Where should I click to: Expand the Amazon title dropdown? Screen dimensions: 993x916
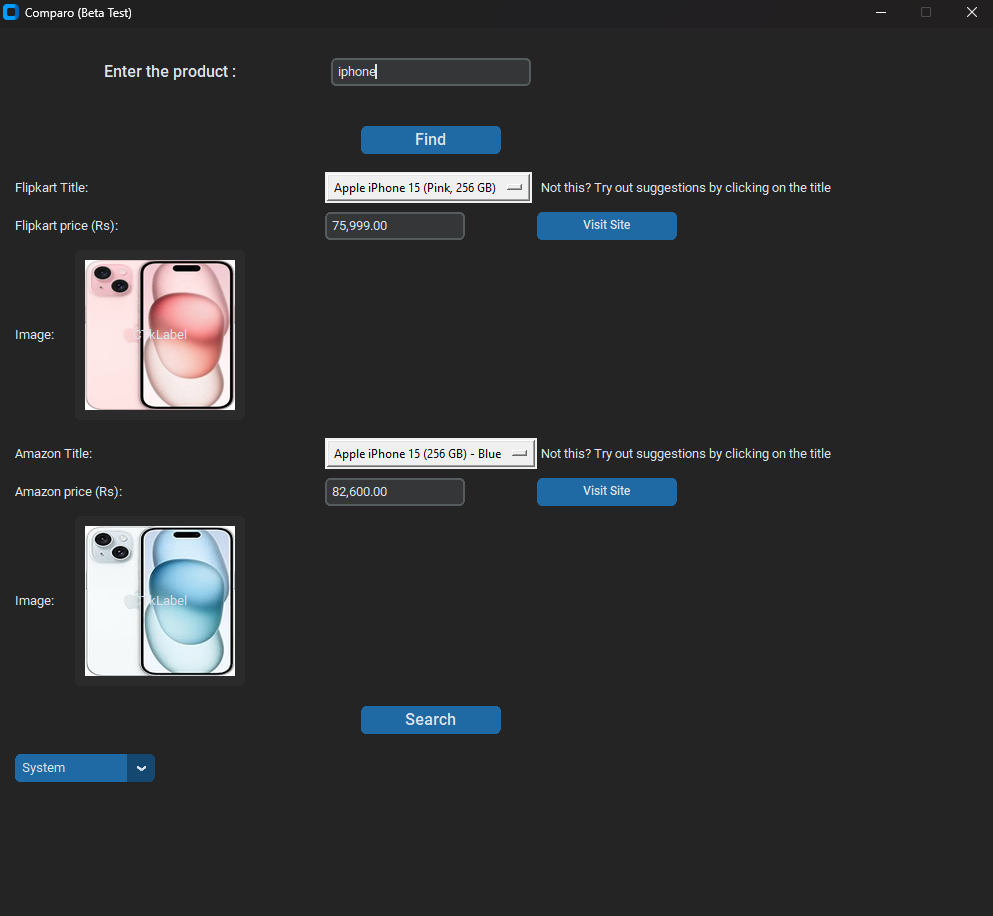tap(430, 454)
